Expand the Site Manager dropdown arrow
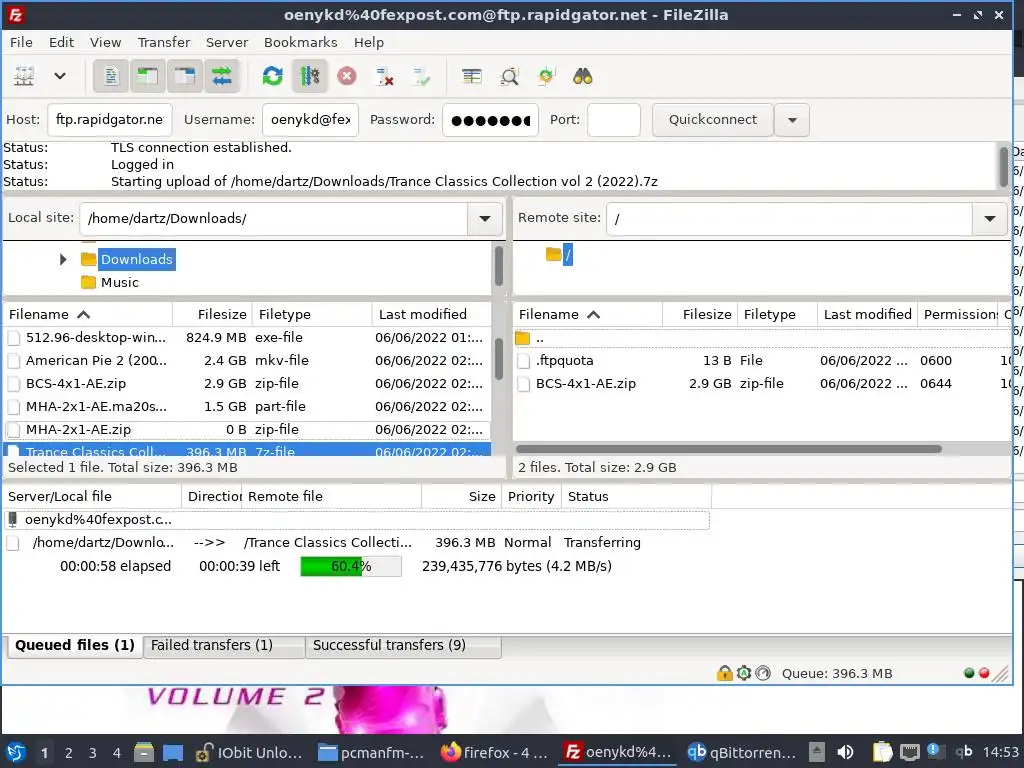This screenshot has height=768, width=1024. (59, 76)
